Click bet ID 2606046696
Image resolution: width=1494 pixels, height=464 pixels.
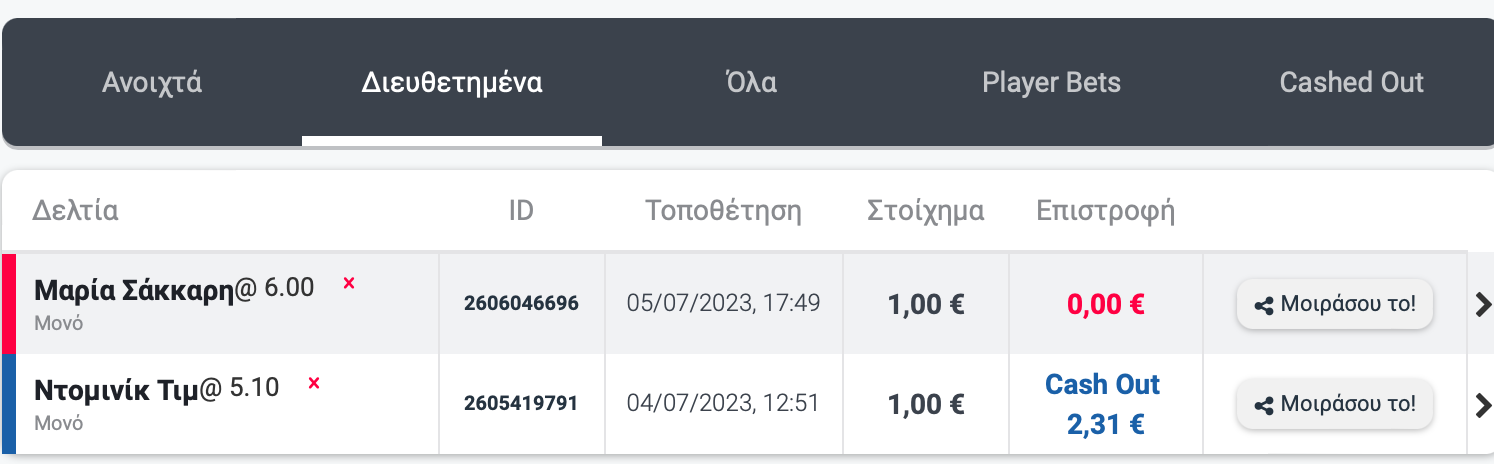pos(521,303)
